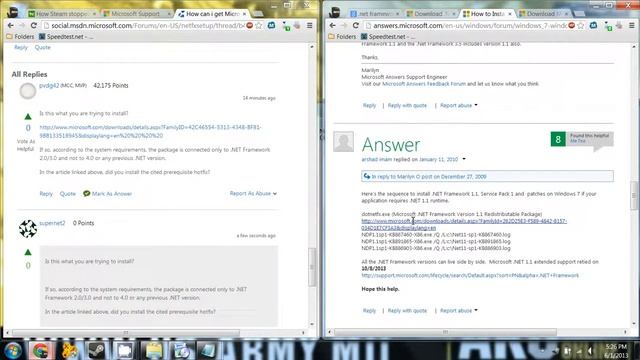
Task: Open the Folders bookmark in right window
Action: [x=342, y=36]
